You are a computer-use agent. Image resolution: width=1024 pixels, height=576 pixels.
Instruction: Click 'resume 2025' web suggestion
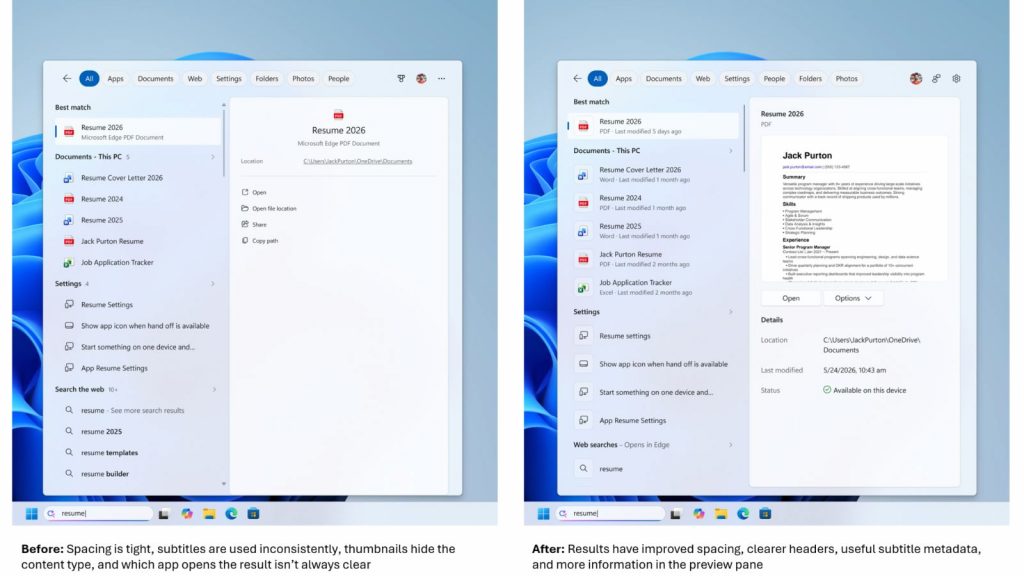(138, 432)
